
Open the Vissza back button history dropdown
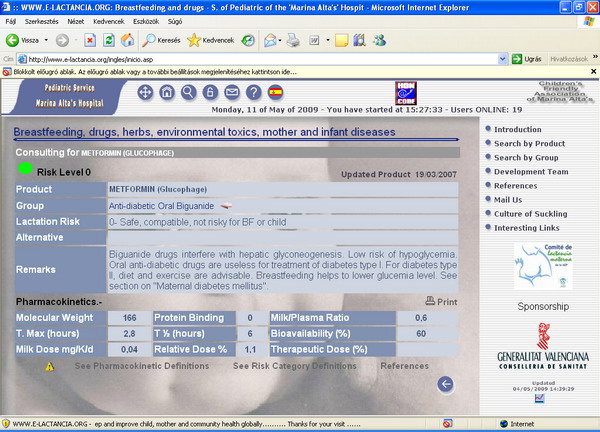click(x=46, y=41)
